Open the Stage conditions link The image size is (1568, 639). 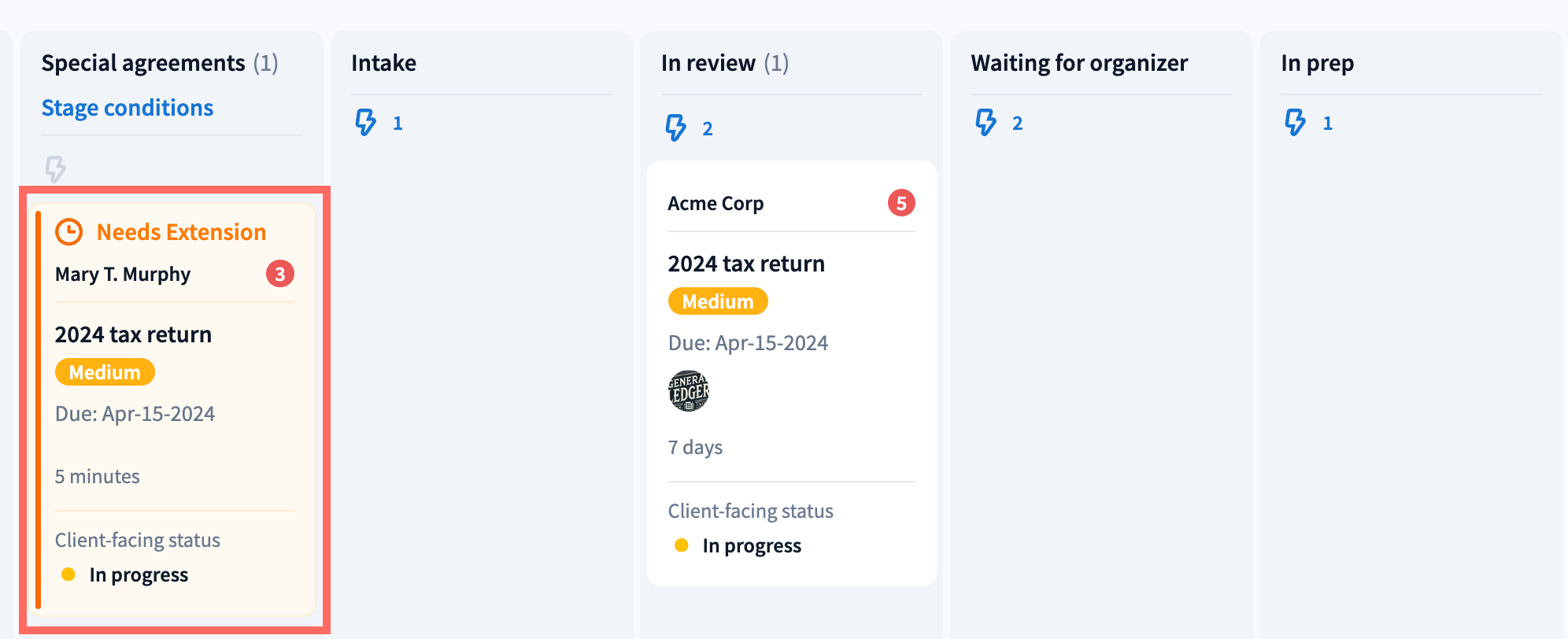coord(128,108)
